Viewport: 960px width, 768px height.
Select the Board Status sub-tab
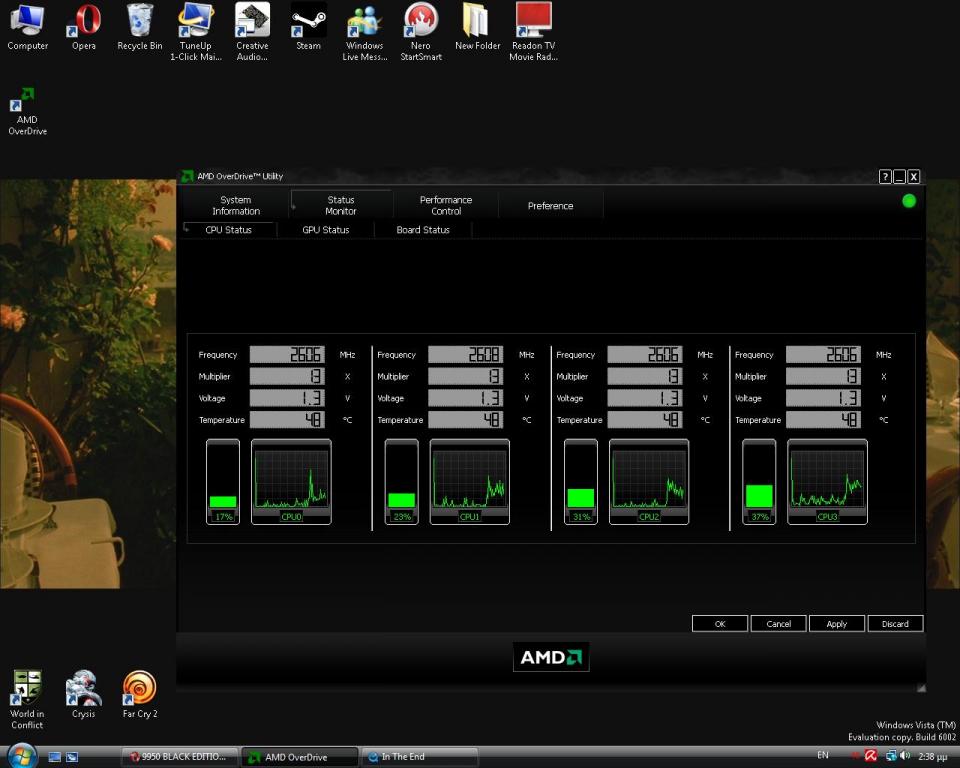coord(423,230)
